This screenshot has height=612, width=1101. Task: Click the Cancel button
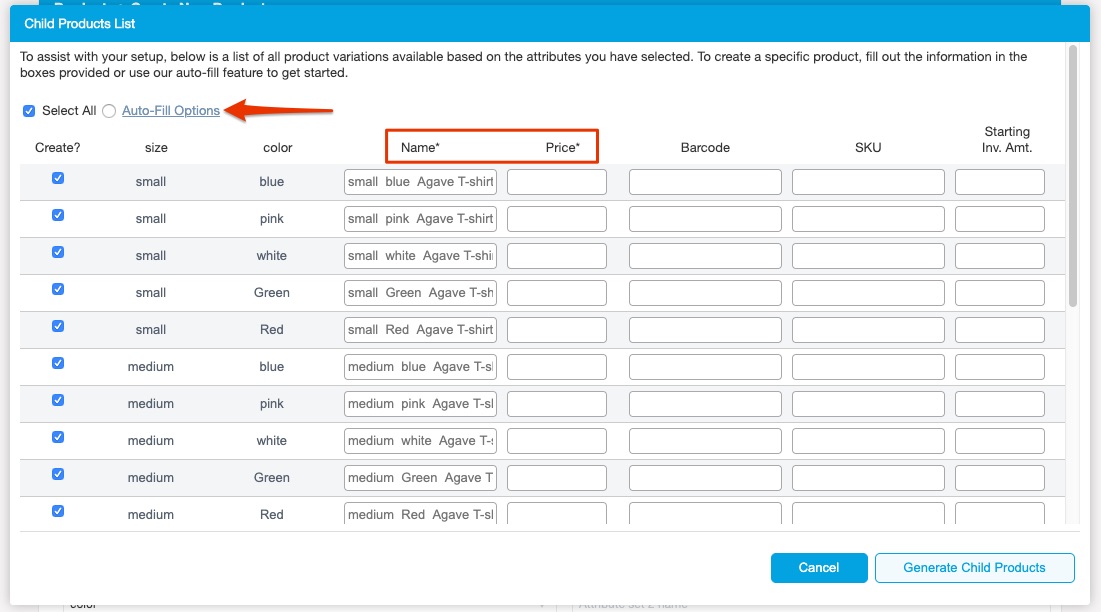point(819,567)
